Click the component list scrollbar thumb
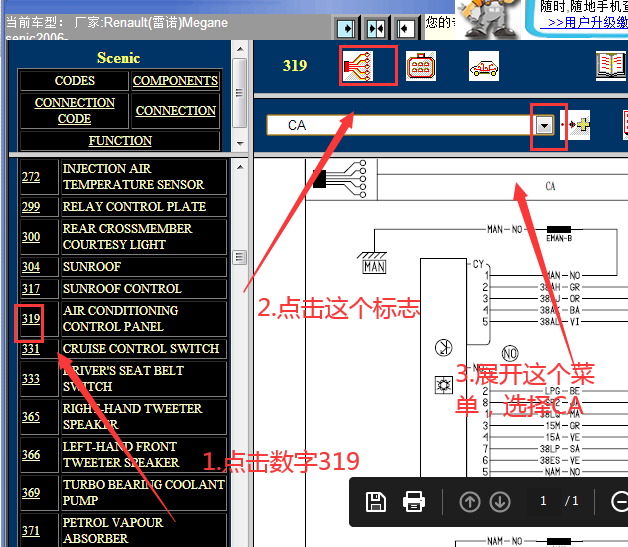 click(x=240, y=257)
